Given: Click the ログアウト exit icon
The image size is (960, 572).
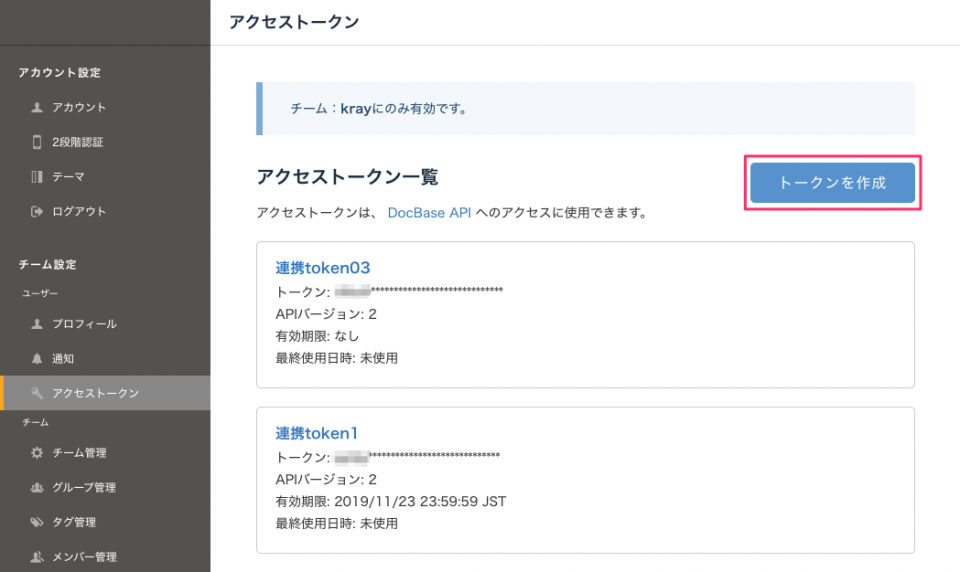Looking at the screenshot, I should pyautogui.click(x=37, y=212).
